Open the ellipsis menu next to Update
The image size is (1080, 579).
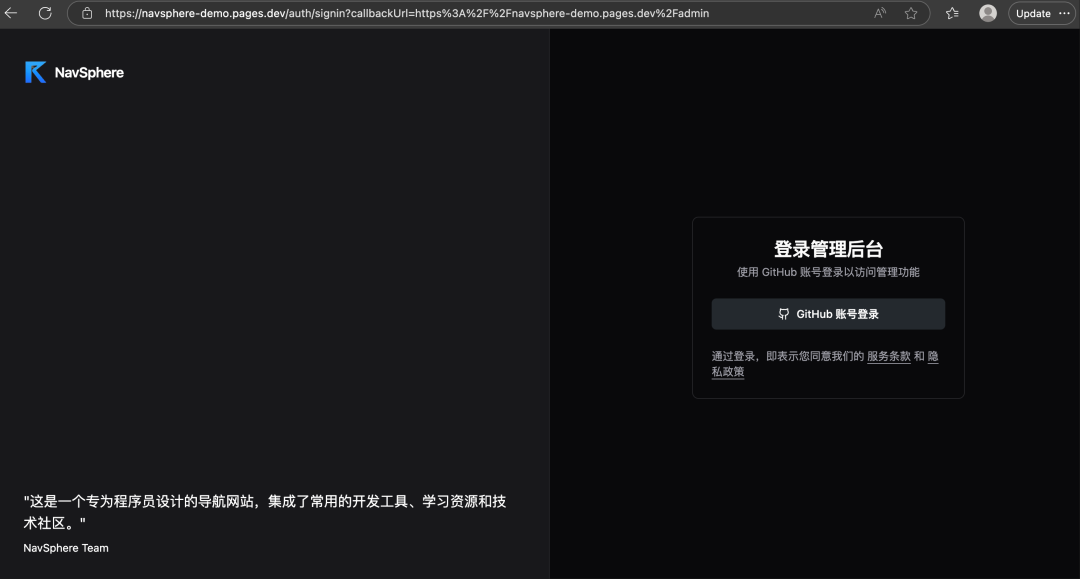click(1064, 13)
